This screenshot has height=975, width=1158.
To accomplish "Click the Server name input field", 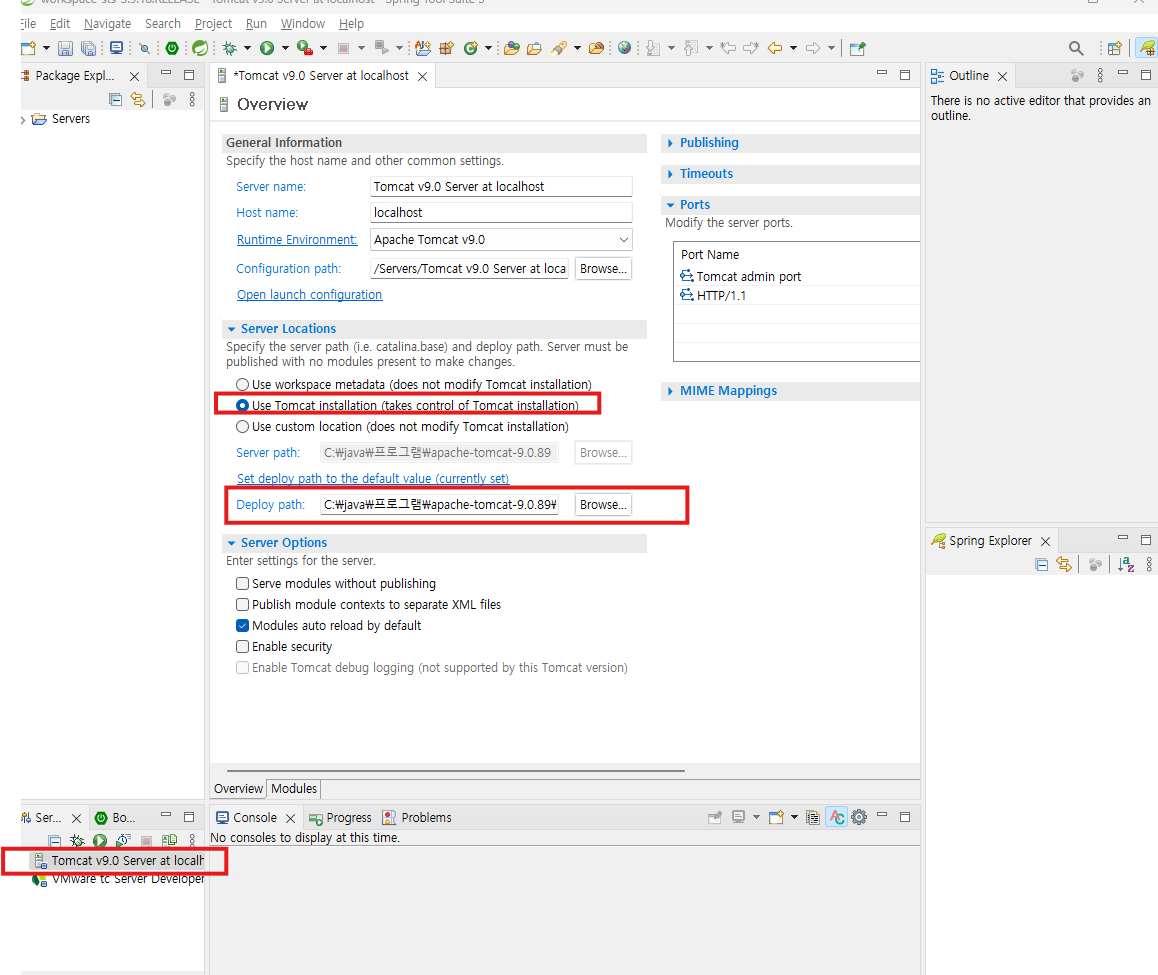I will coord(501,187).
